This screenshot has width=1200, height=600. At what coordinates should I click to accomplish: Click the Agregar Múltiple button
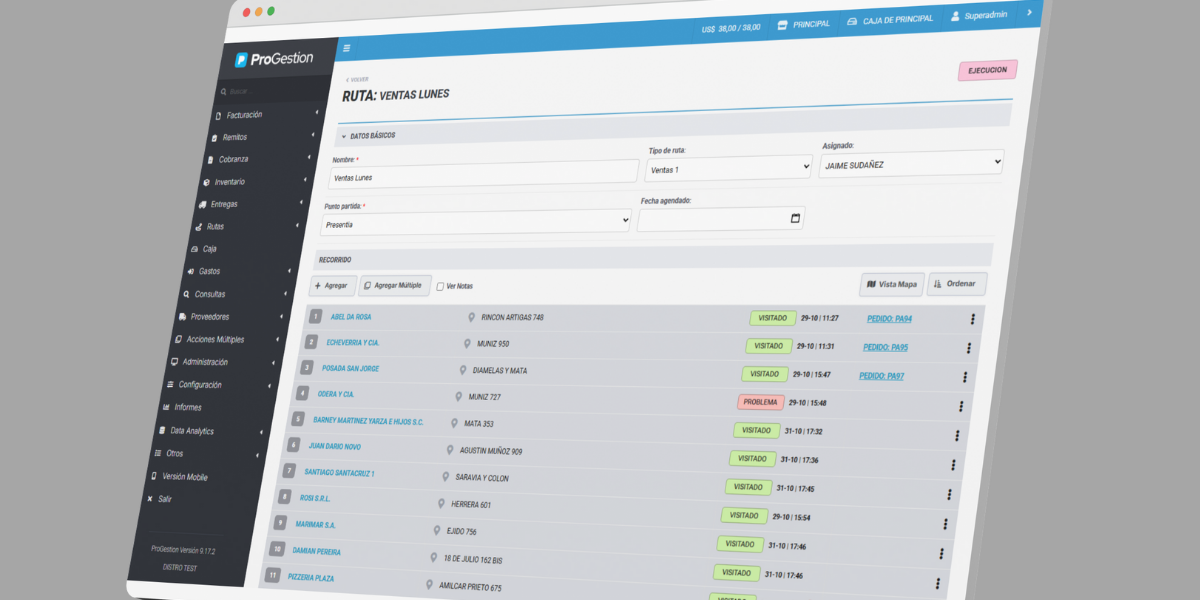click(x=396, y=285)
